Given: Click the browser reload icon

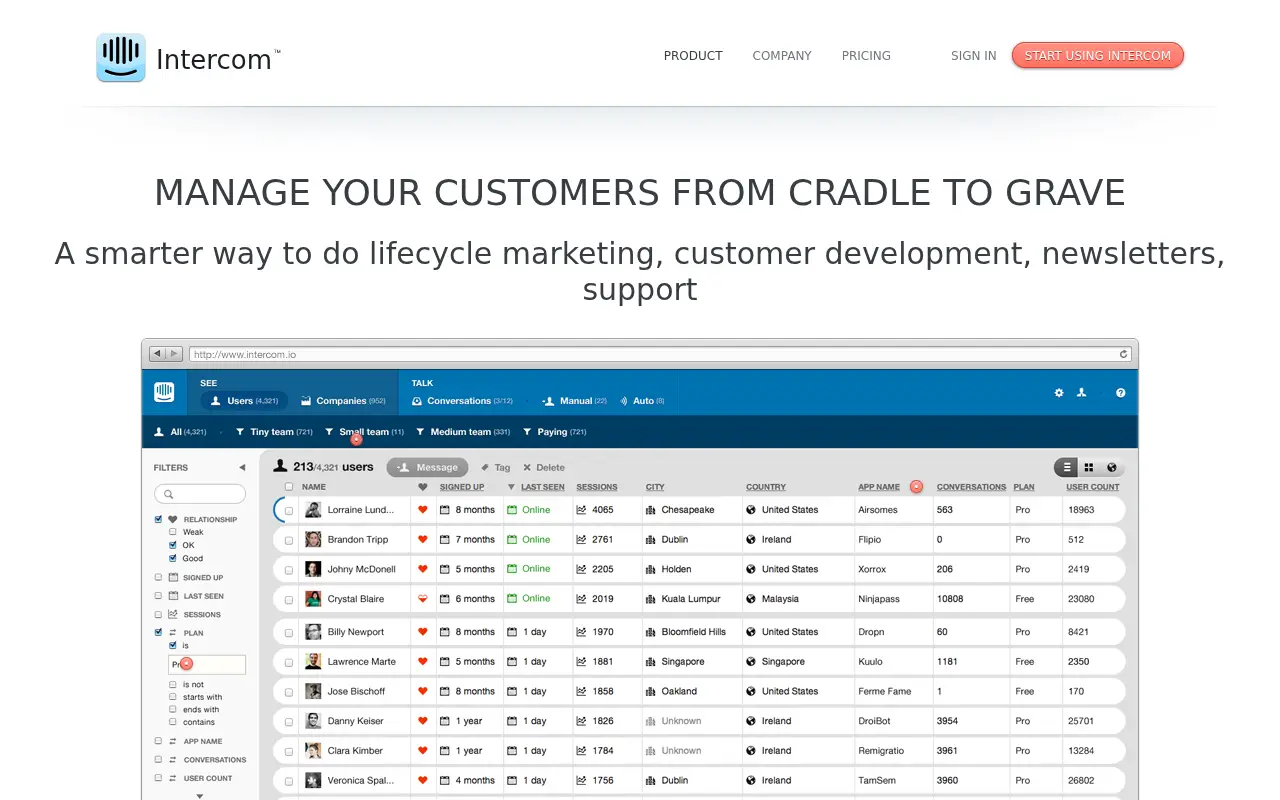Looking at the screenshot, I should [x=1124, y=354].
